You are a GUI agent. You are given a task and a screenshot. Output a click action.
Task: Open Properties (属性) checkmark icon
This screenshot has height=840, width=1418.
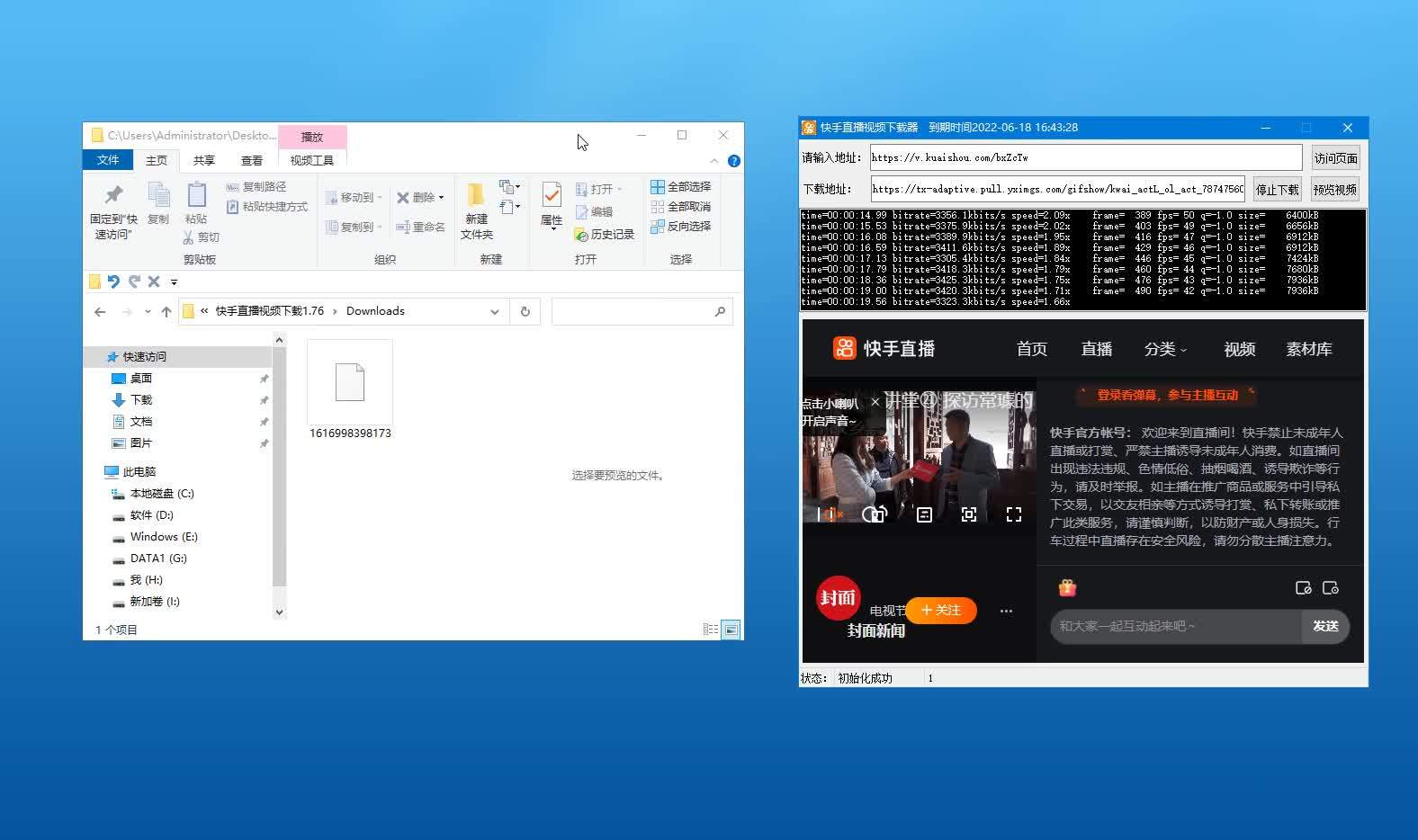tap(552, 194)
